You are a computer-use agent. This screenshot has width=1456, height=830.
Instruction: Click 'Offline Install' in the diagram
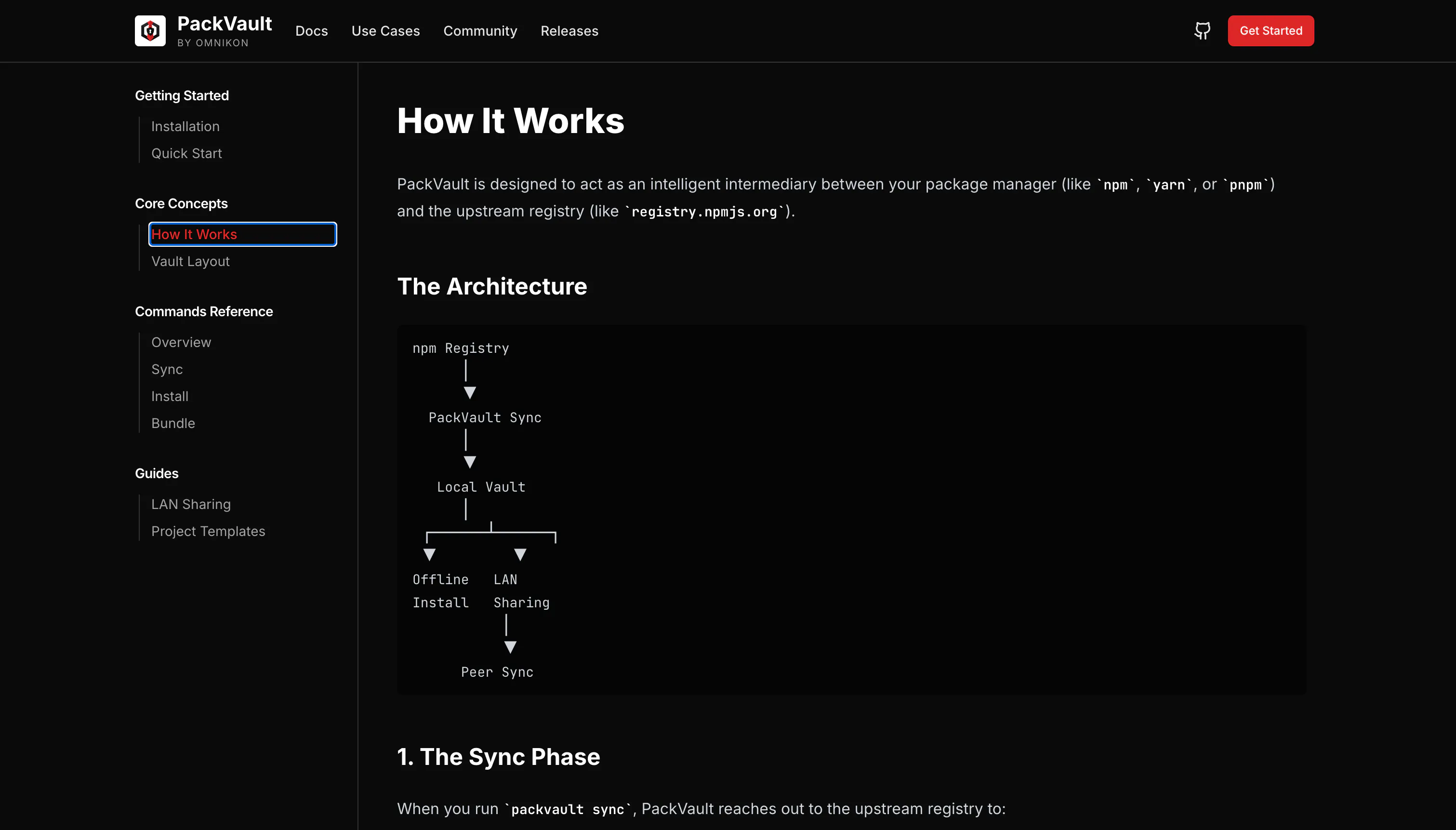pyautogui.click(x=440, y=591)
